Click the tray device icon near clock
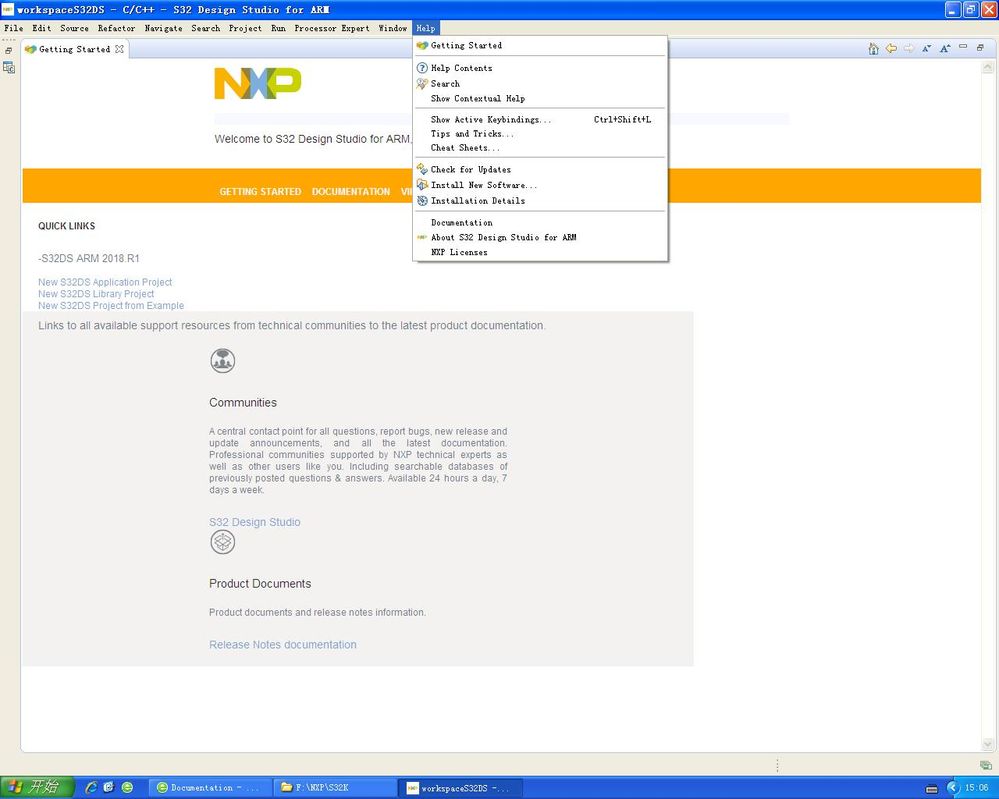 pyautogui.click(x=931, y=789)
